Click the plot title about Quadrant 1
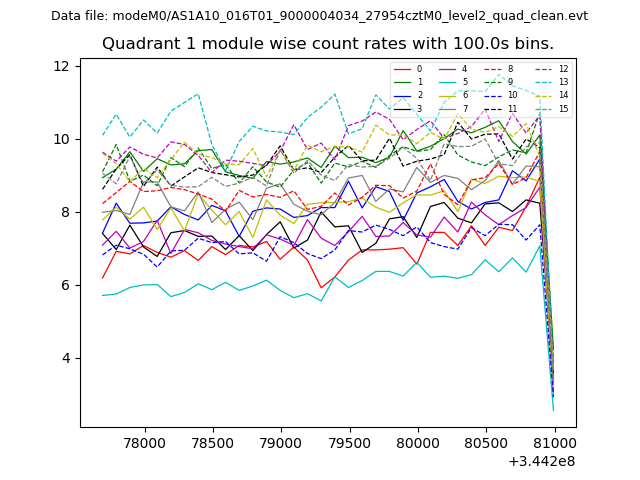Screen dimensions: 640x480 [327, 44]
